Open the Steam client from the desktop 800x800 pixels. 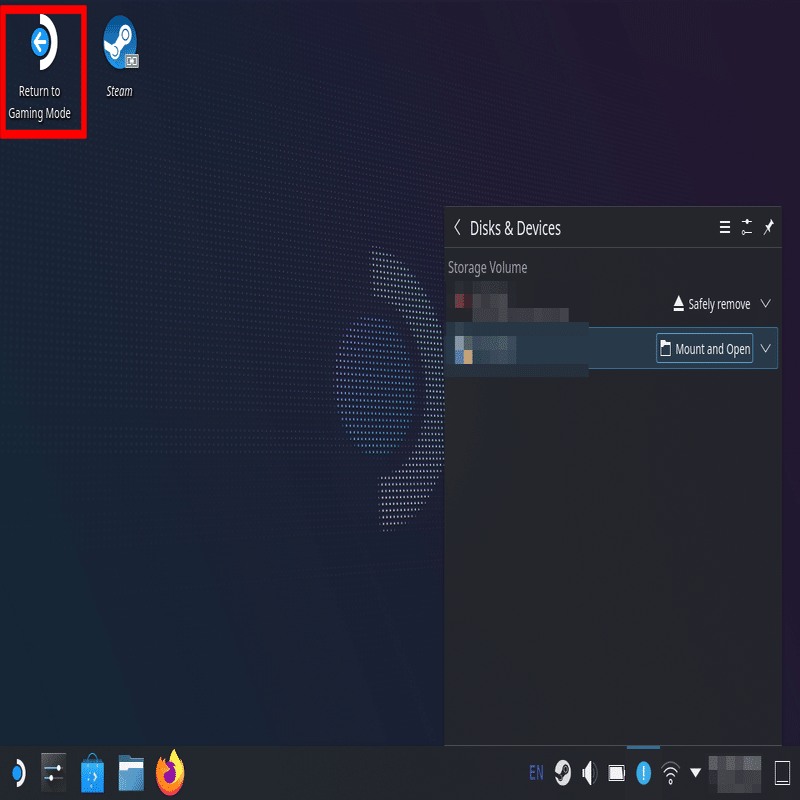coord(119,45)
